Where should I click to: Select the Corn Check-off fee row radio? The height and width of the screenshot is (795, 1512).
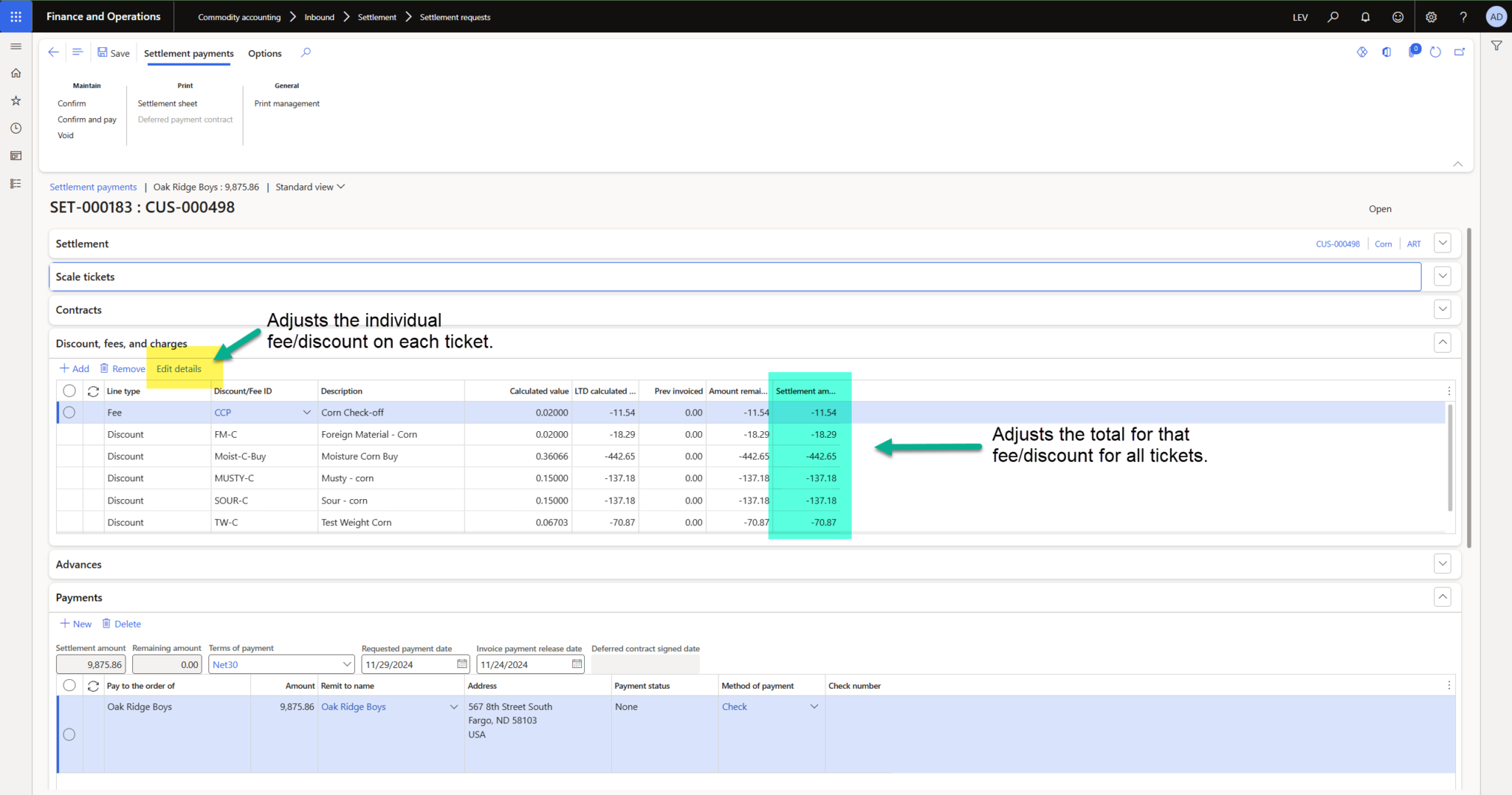pos(69,413)
